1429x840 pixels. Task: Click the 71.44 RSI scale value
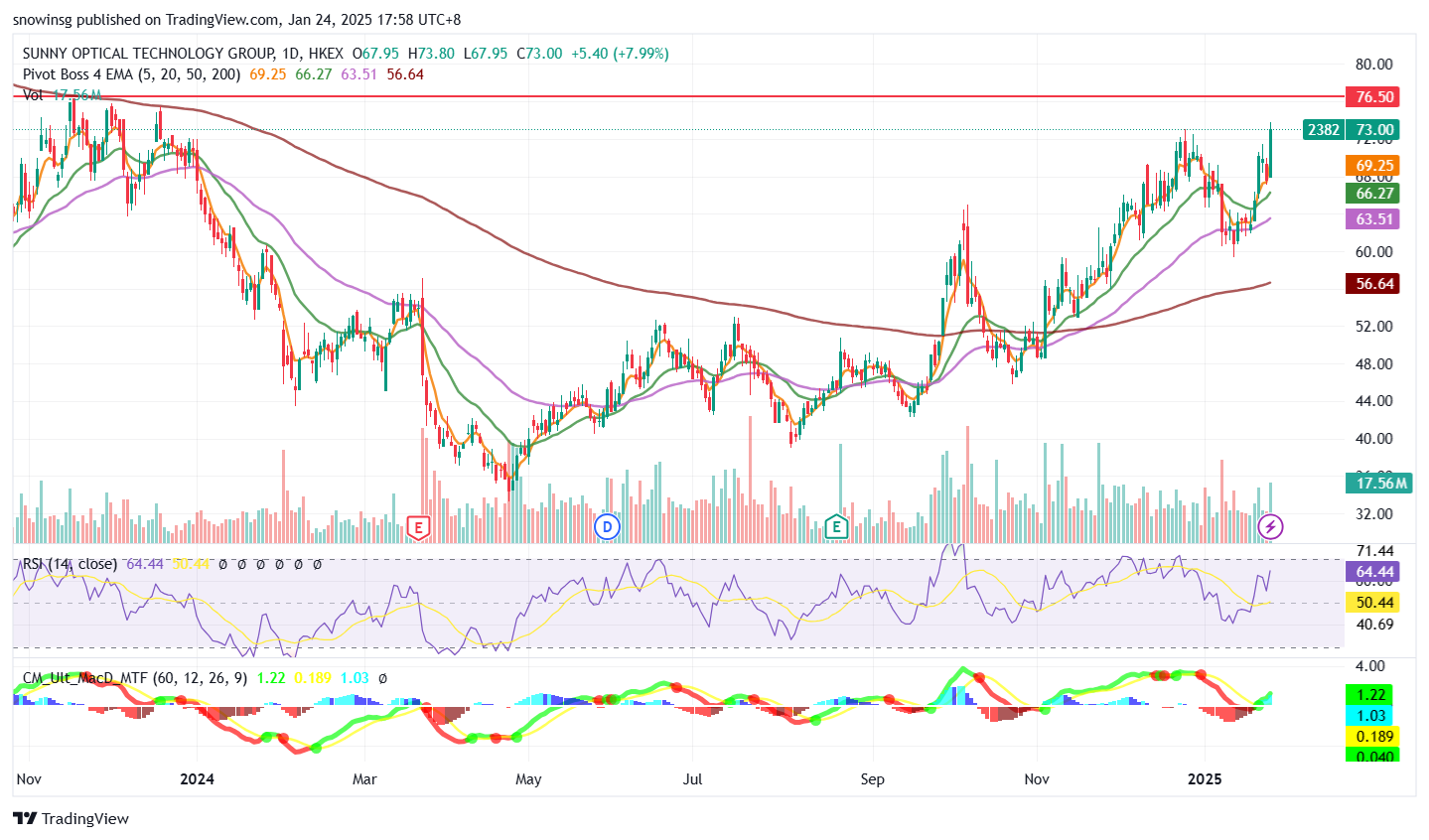click(1374, 551)
